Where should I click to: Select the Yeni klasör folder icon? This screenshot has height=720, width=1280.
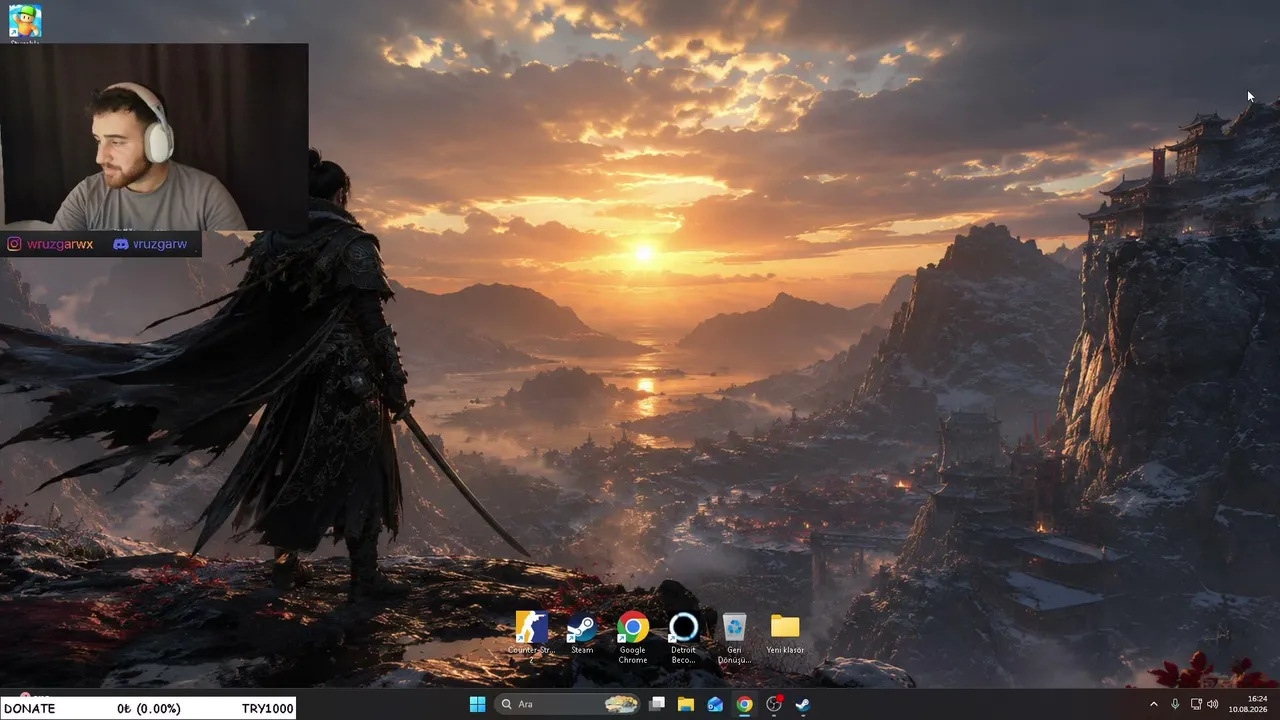coord(785,634)
